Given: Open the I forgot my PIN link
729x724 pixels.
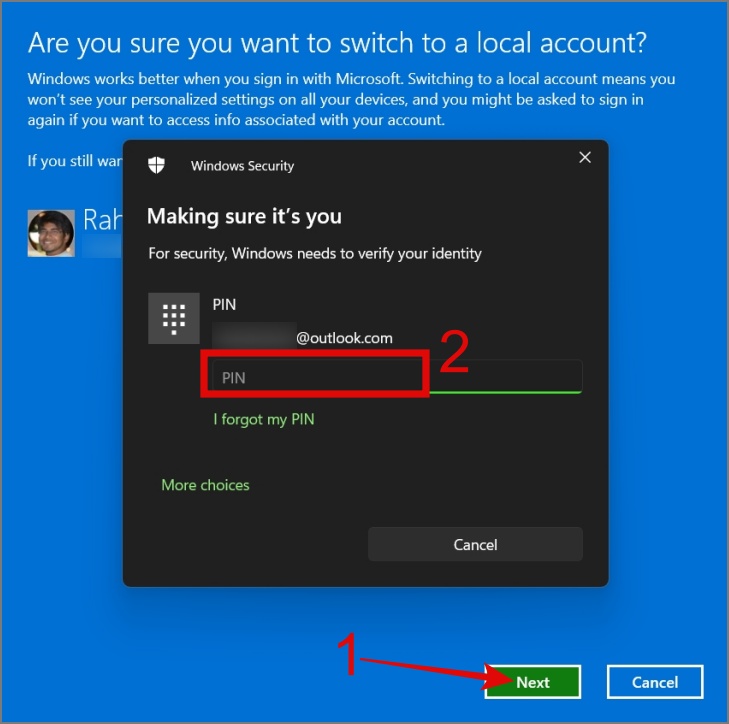Looking at the screenshot, I should pos(264,419).
